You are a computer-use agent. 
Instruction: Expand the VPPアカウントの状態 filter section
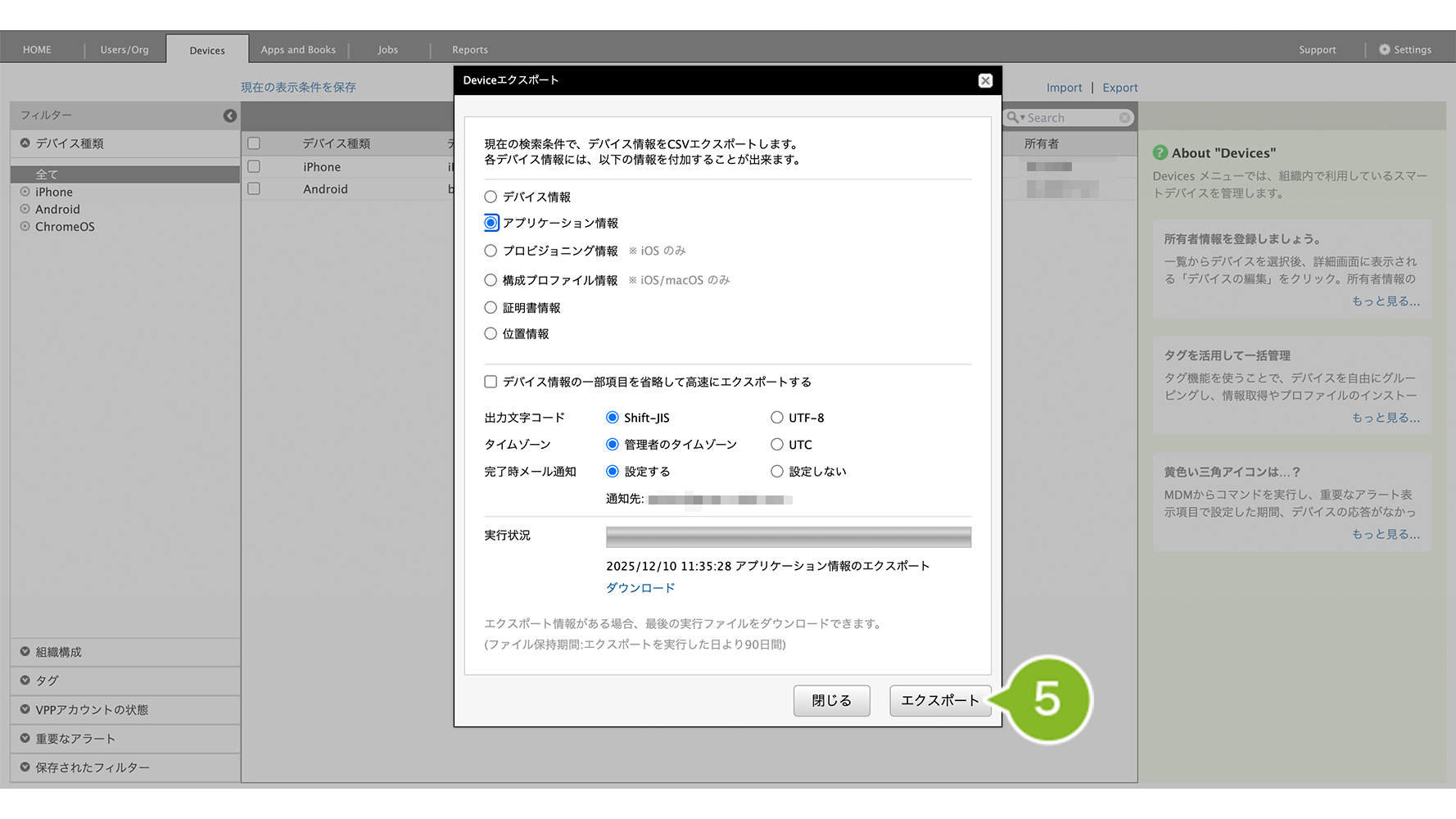point(25,710)
